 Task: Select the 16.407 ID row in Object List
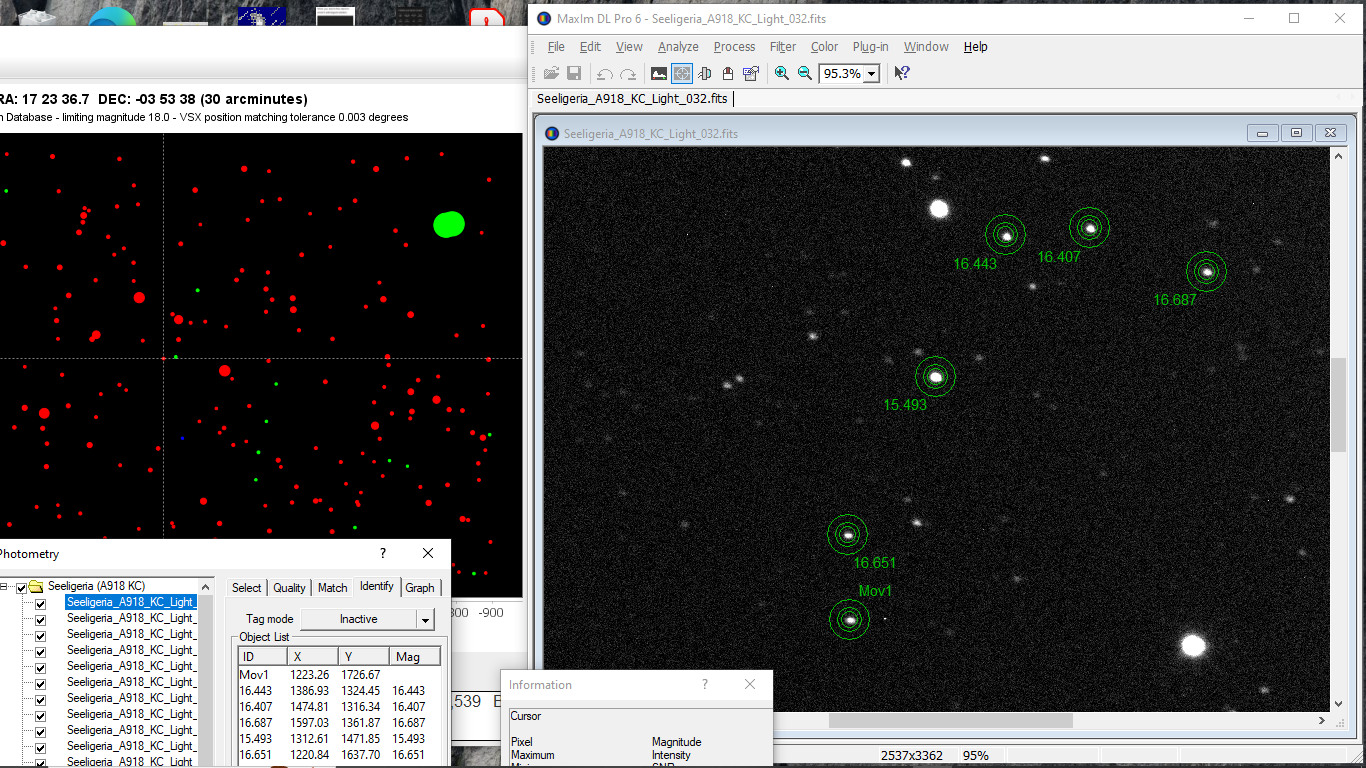339,707
